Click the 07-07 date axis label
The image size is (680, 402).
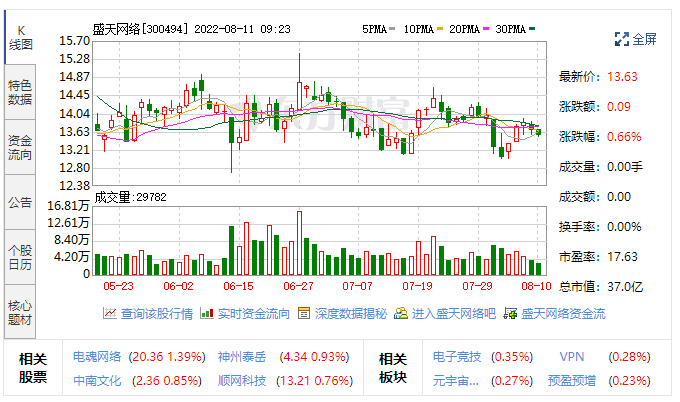(x=357, y=286)
